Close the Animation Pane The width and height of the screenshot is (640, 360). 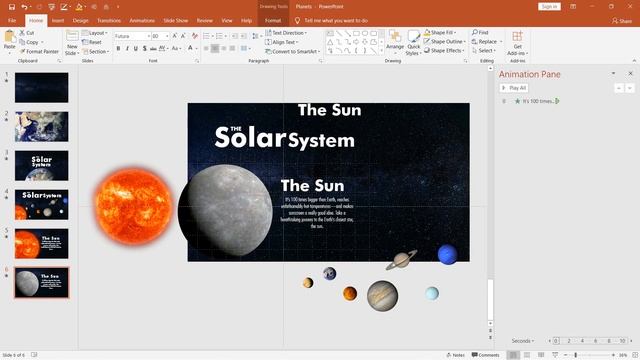coord(630,73)
